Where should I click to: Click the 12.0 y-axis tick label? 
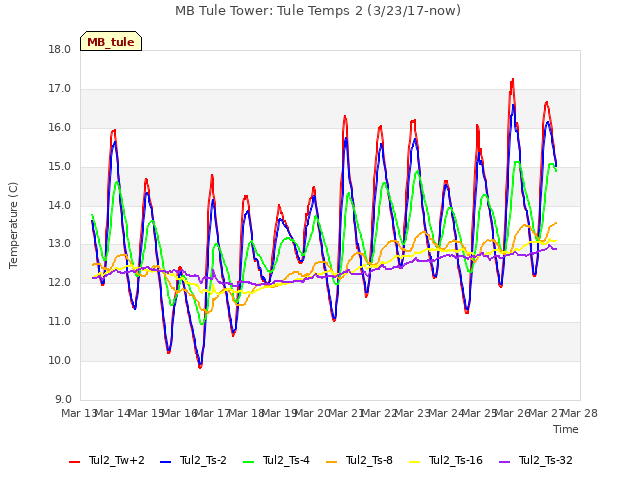pyautogui.click(x=60, y=283)
